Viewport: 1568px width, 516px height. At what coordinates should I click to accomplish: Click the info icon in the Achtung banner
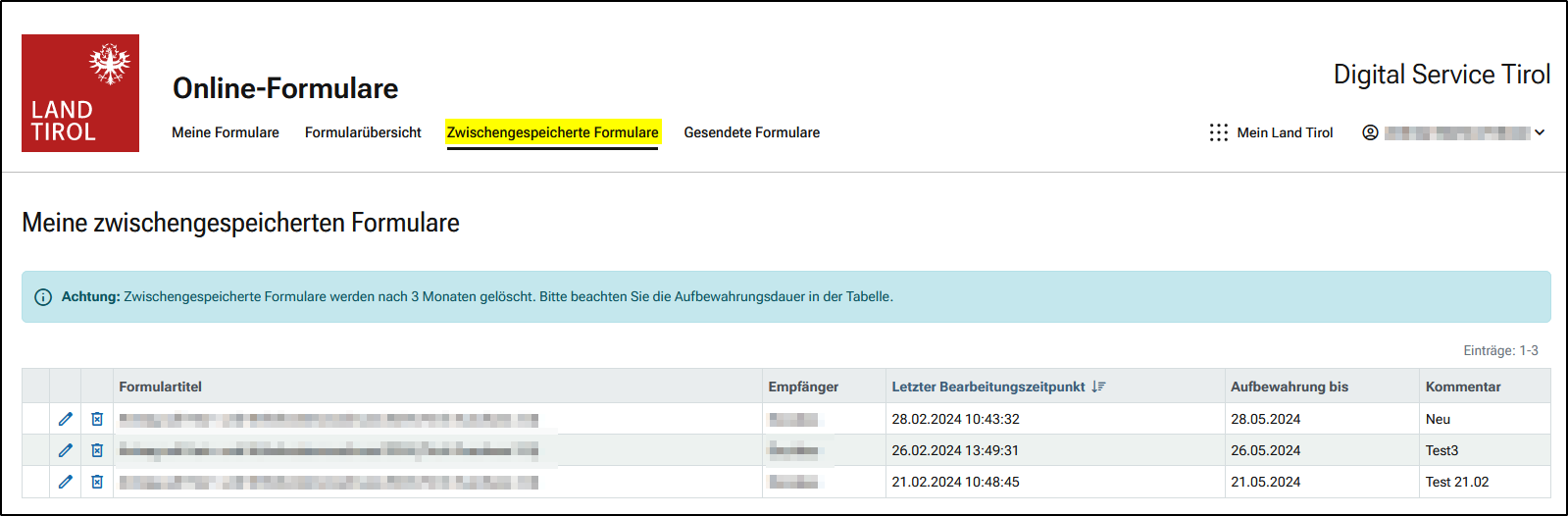click(43, 297)
